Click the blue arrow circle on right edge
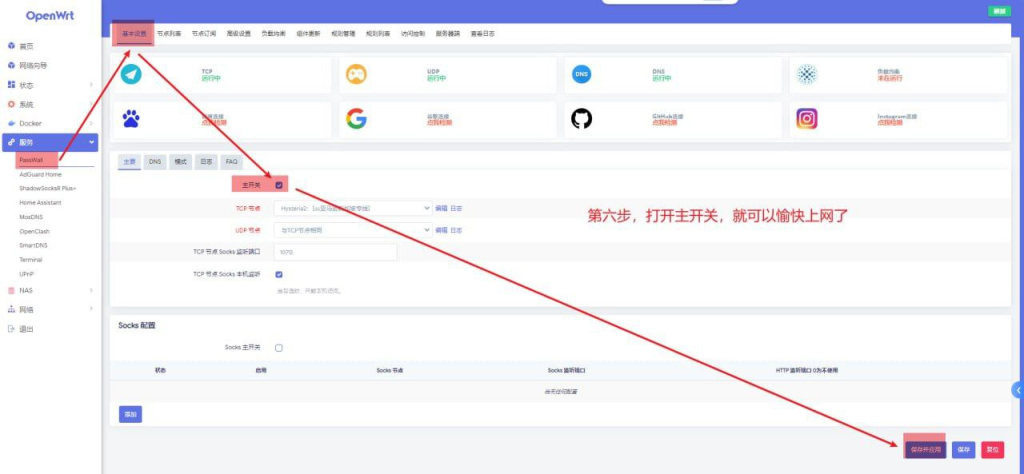Viewport: 1024px width, 474px height. [x=1018, y=390]
